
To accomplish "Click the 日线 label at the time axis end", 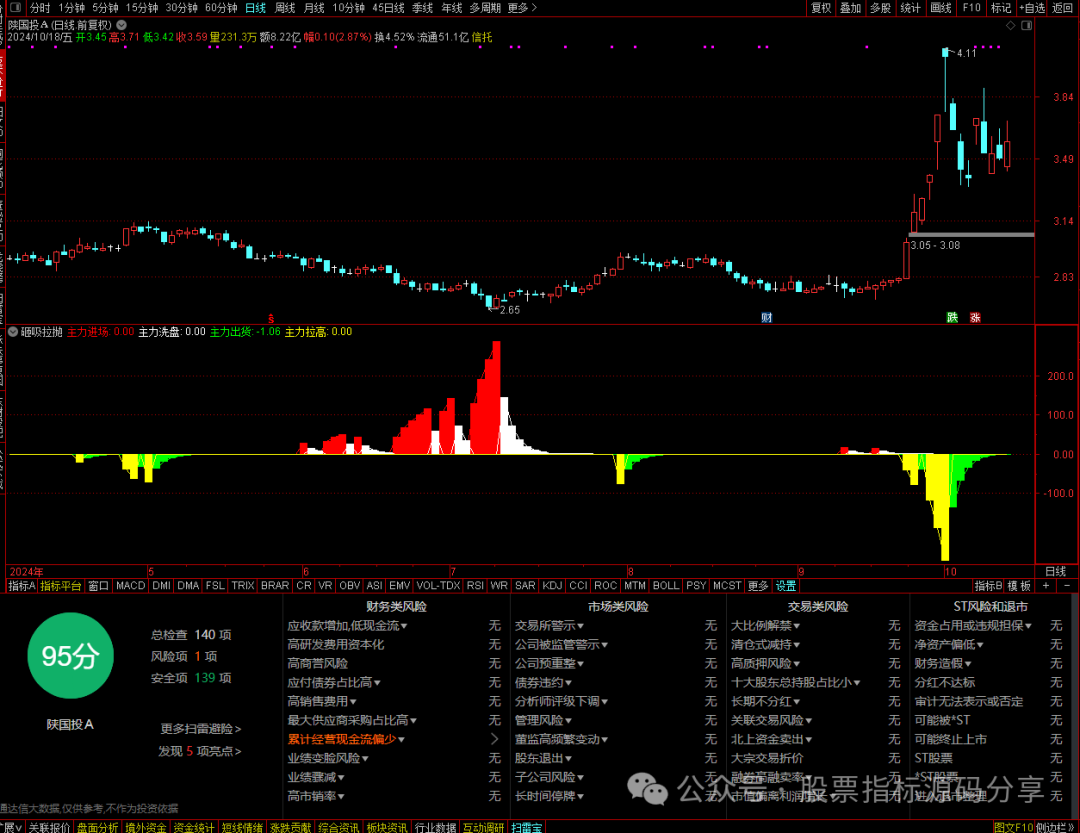I will click(1055, 571).
